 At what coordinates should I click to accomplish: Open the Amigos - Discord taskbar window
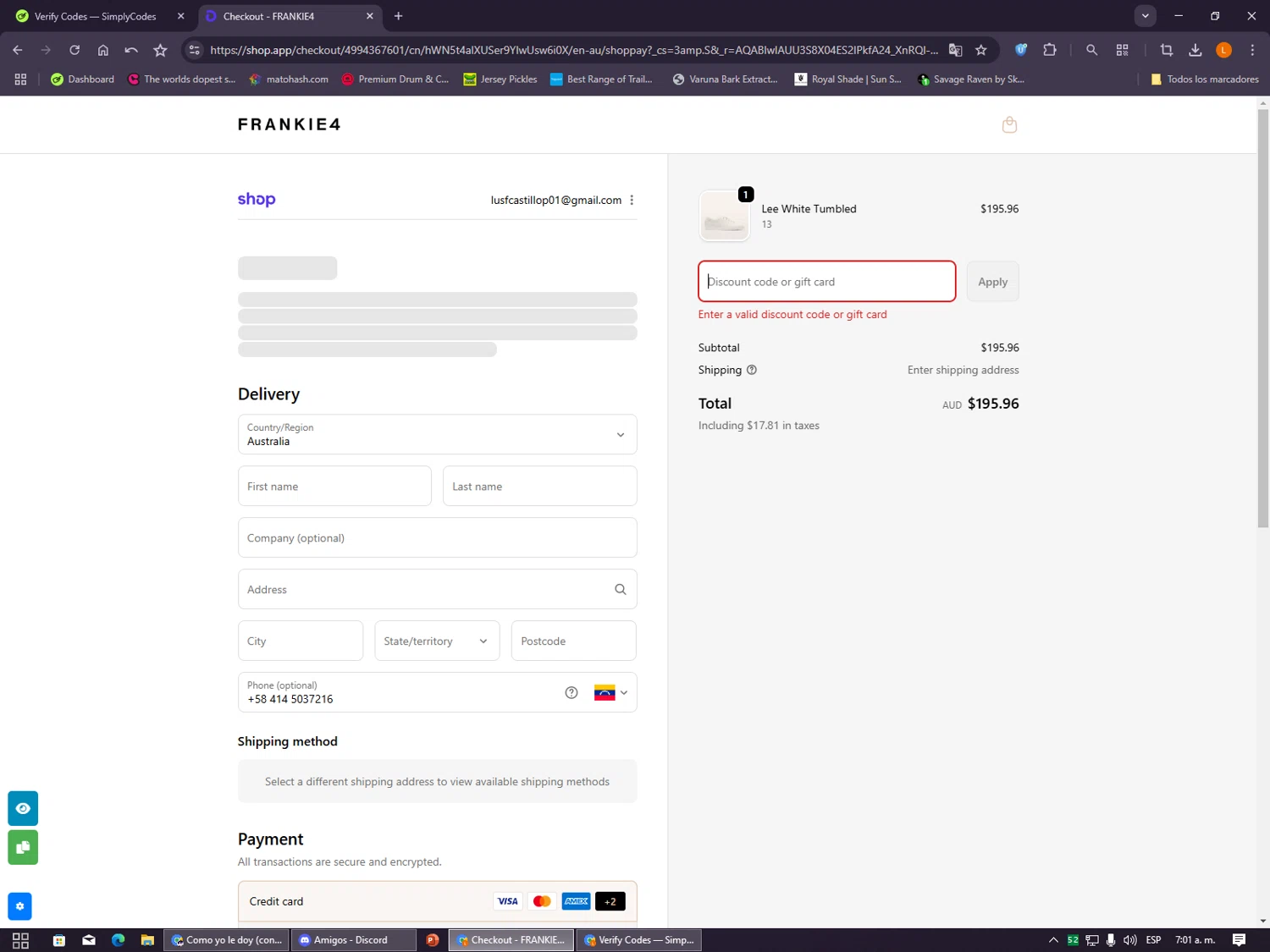(353, 940)
